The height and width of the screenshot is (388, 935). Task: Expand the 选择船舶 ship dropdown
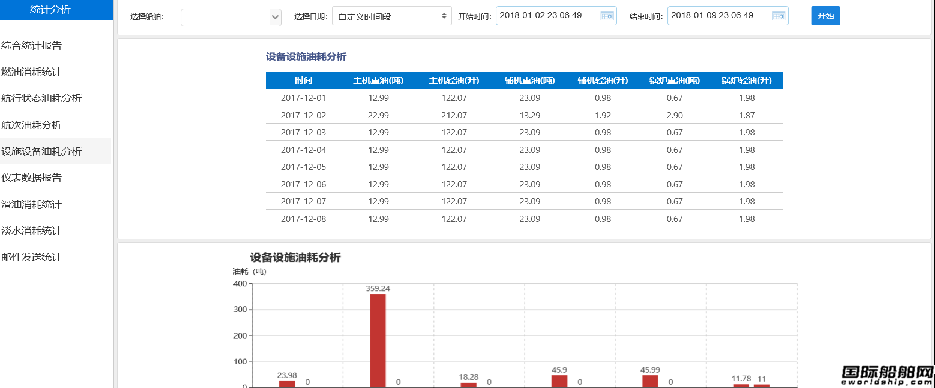231,17
